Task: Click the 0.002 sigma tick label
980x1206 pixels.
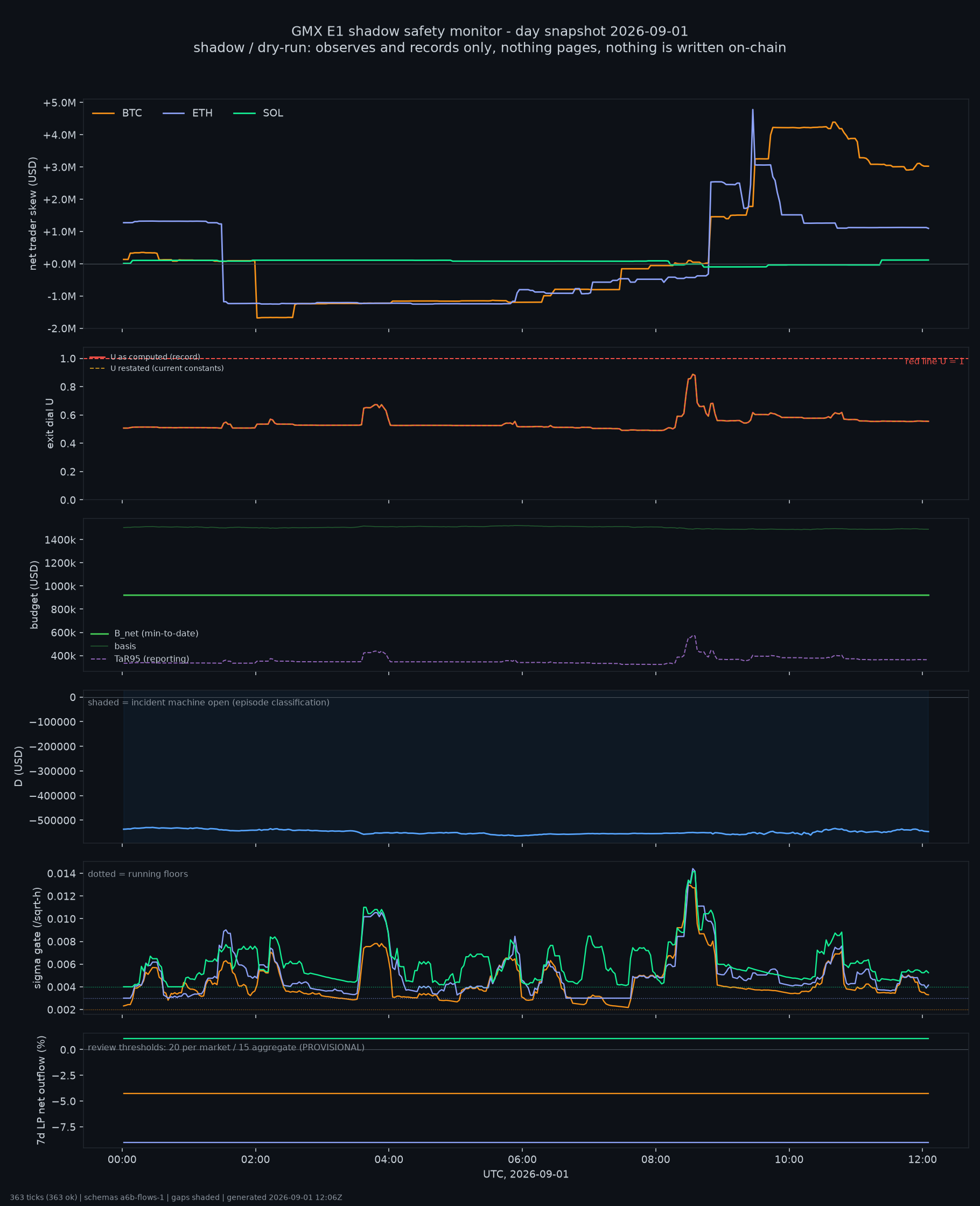Action: pyautogui.click(x=61, y=1009)
